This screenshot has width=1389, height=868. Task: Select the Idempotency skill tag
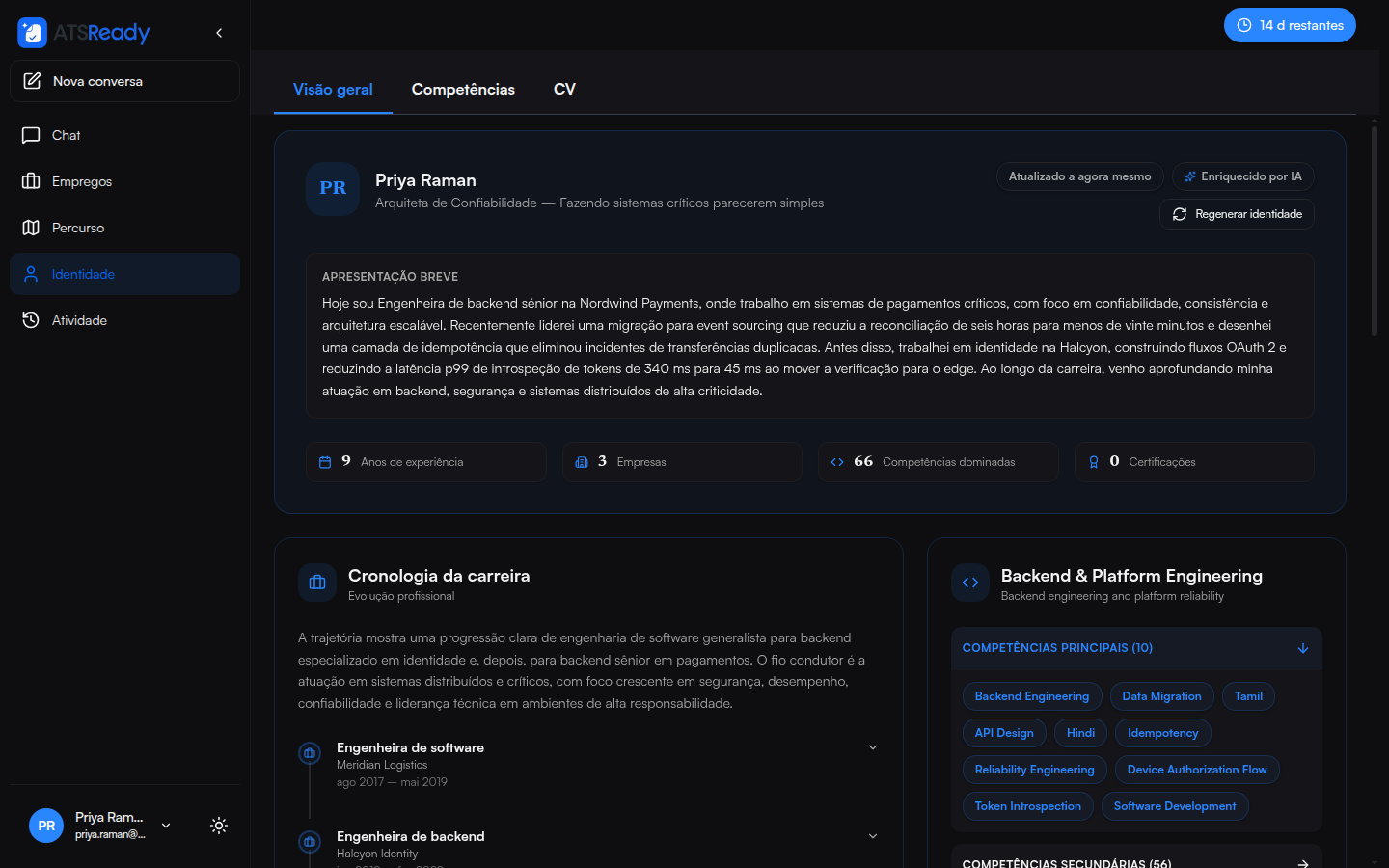(x=1163, y=733)
